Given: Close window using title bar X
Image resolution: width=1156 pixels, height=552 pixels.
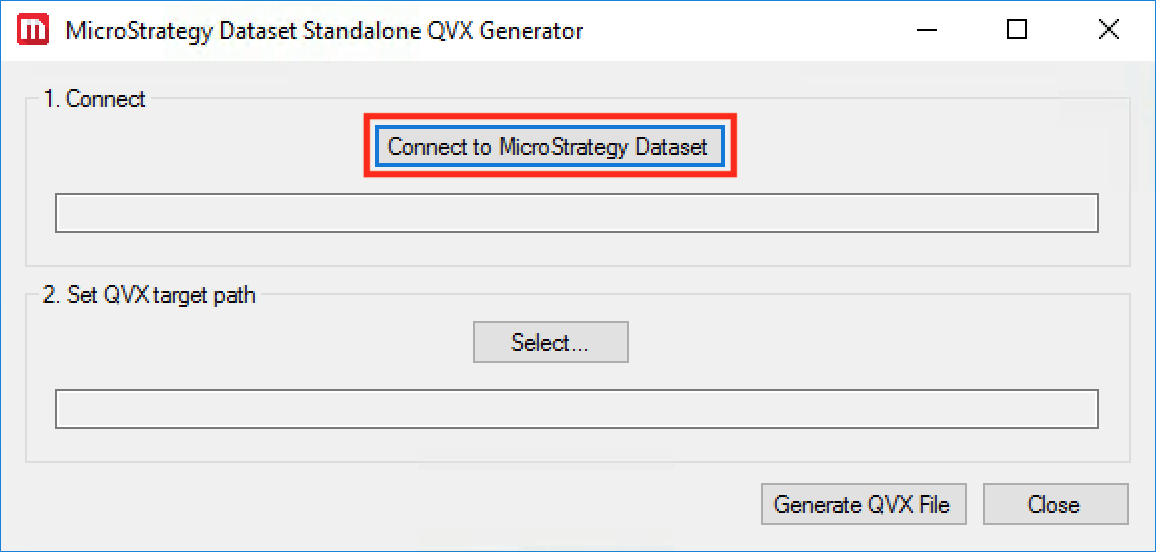Looking at the screenshot, I should click(1108, 30).
